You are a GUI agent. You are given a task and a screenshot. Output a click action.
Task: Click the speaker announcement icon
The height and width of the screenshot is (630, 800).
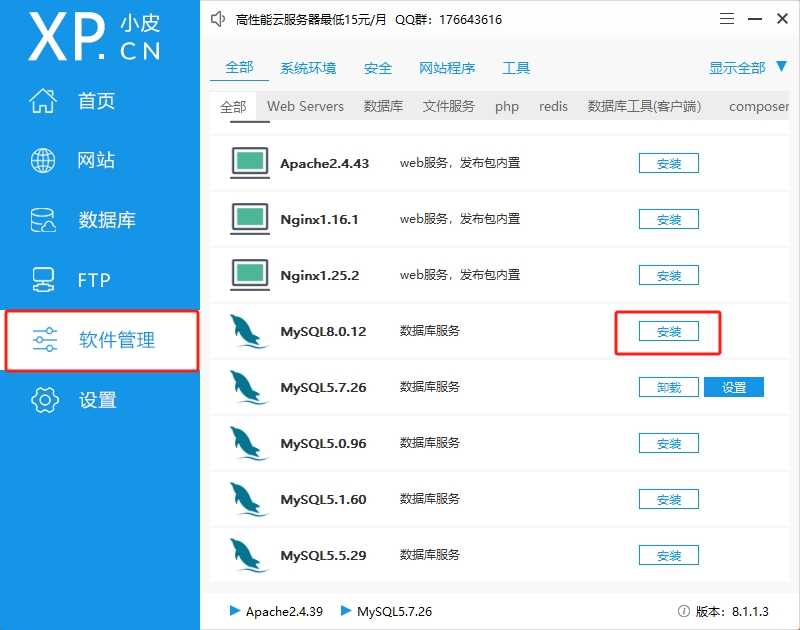click(218, 19)
